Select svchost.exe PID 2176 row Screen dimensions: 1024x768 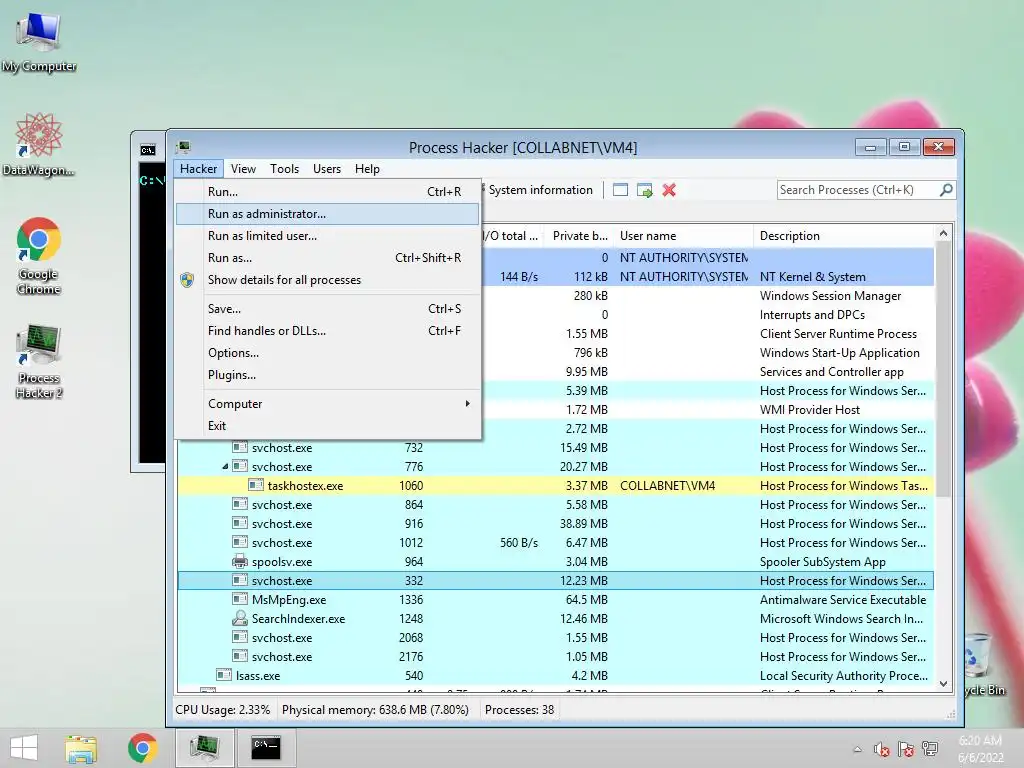(x=555, y=656)
